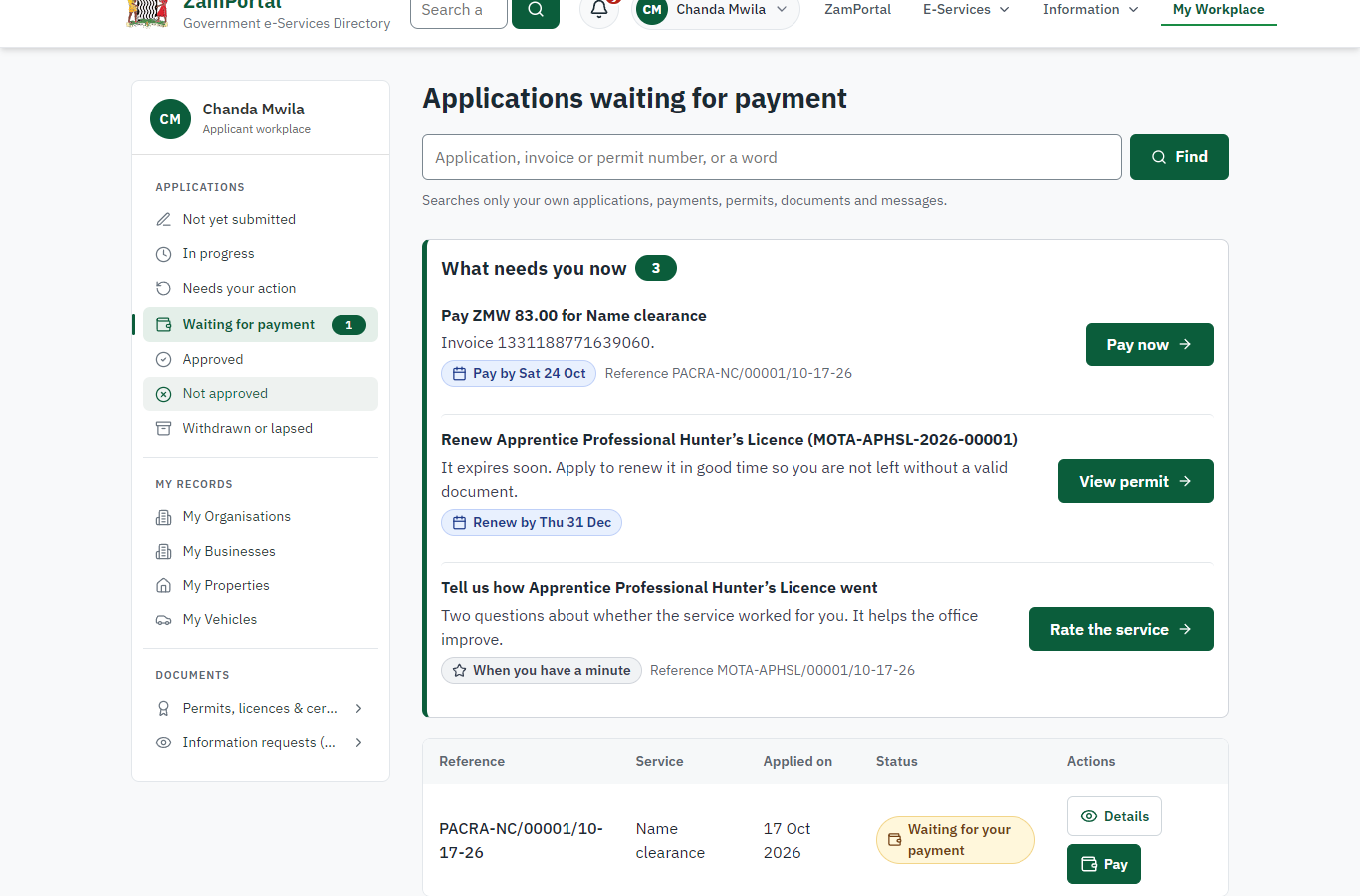1360x896 pixels.
Task: Click the magnifier search button in header
Action: click(536, 10)
